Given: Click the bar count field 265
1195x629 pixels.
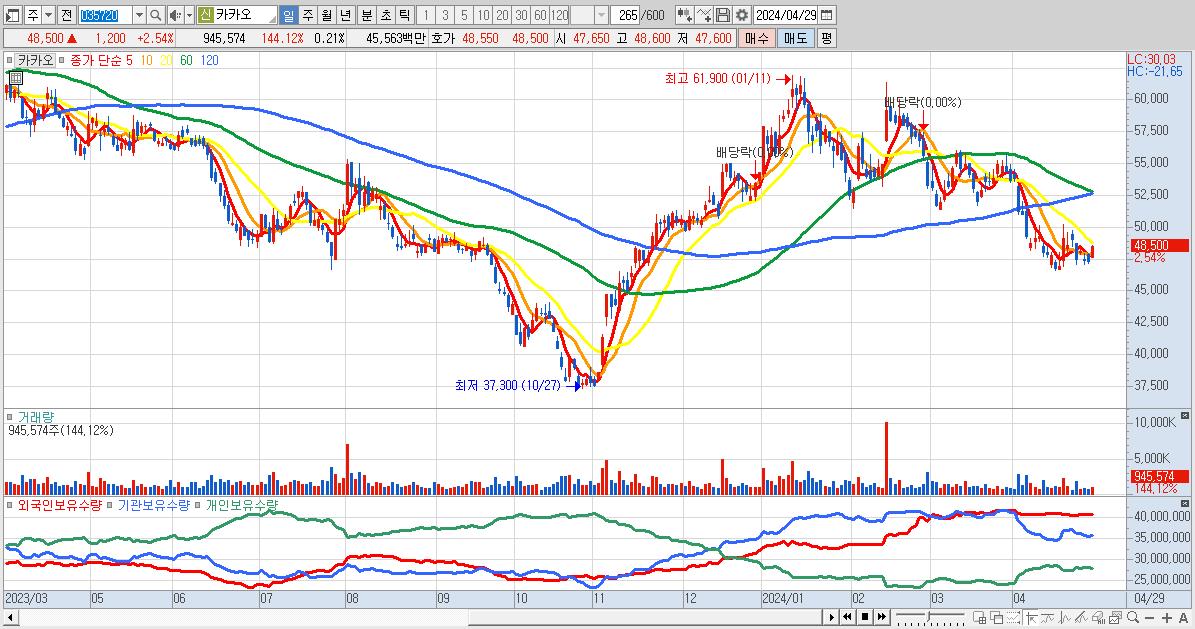Looking at the screenshot, I should 626,15.
